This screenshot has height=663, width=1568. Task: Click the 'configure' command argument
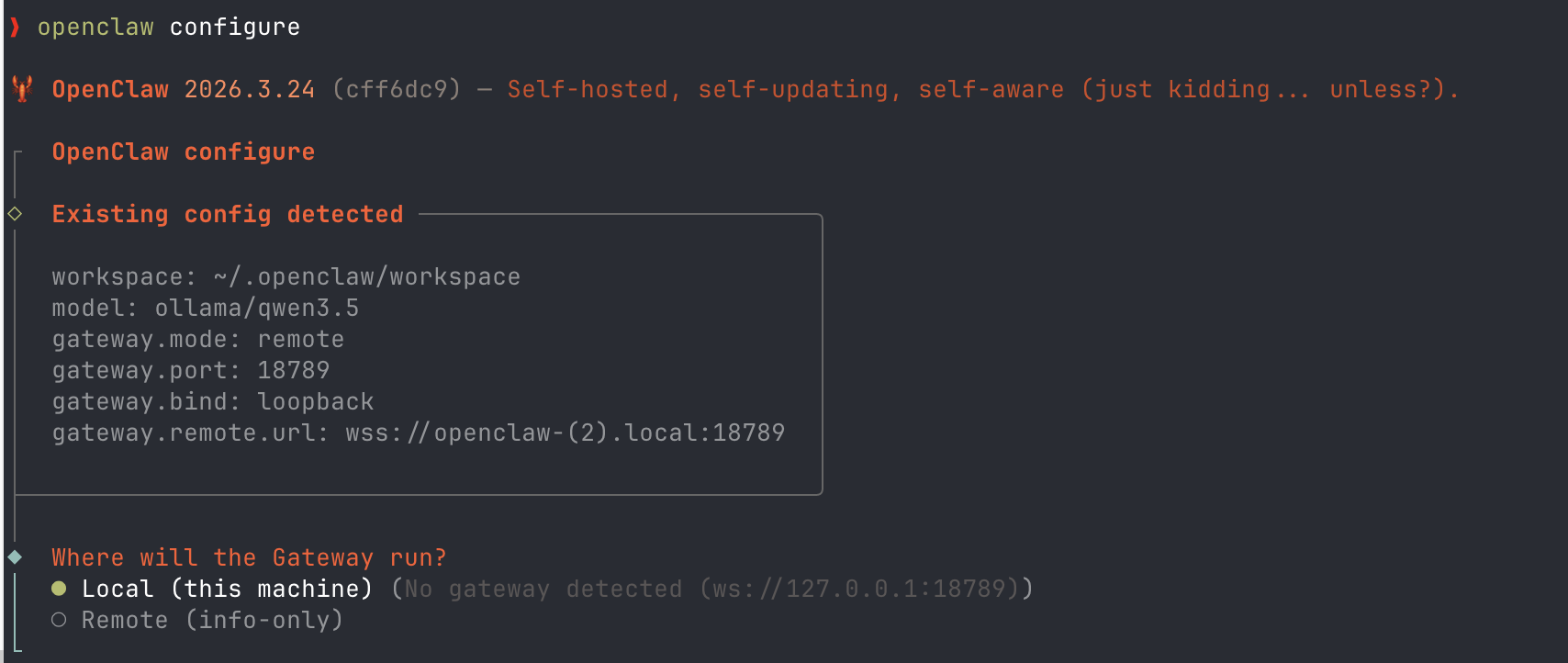click(235, 28)
